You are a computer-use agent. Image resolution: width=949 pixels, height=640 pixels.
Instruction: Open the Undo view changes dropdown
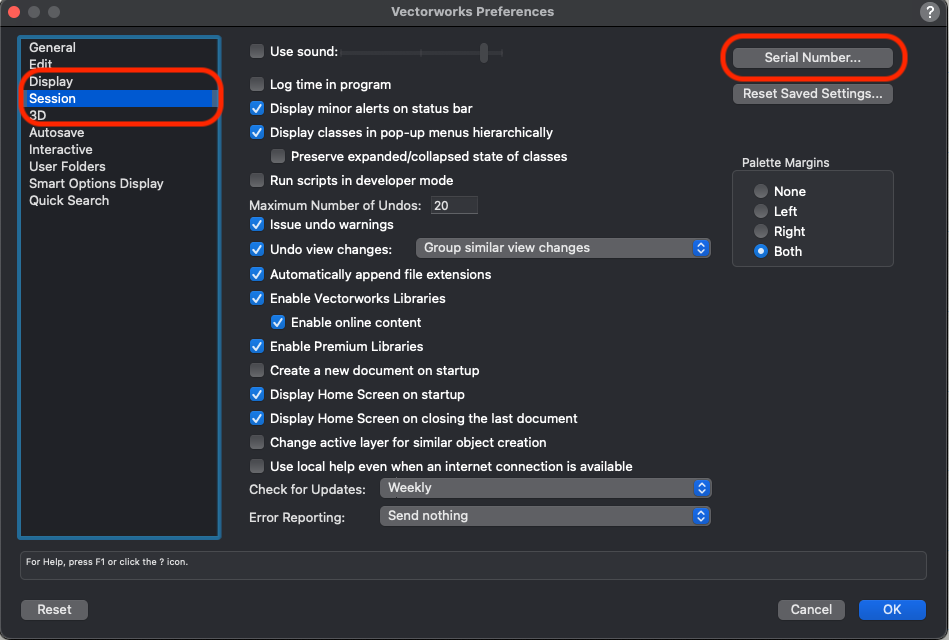[564, 248]
